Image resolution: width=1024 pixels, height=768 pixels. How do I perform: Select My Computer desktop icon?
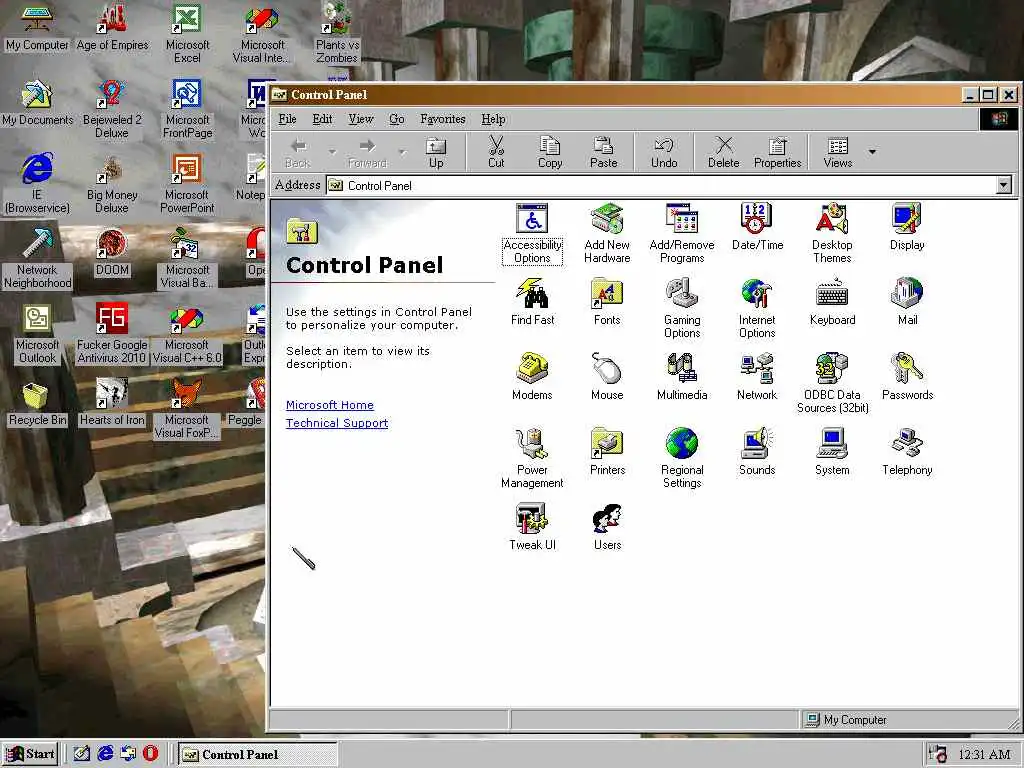point(37,27)
